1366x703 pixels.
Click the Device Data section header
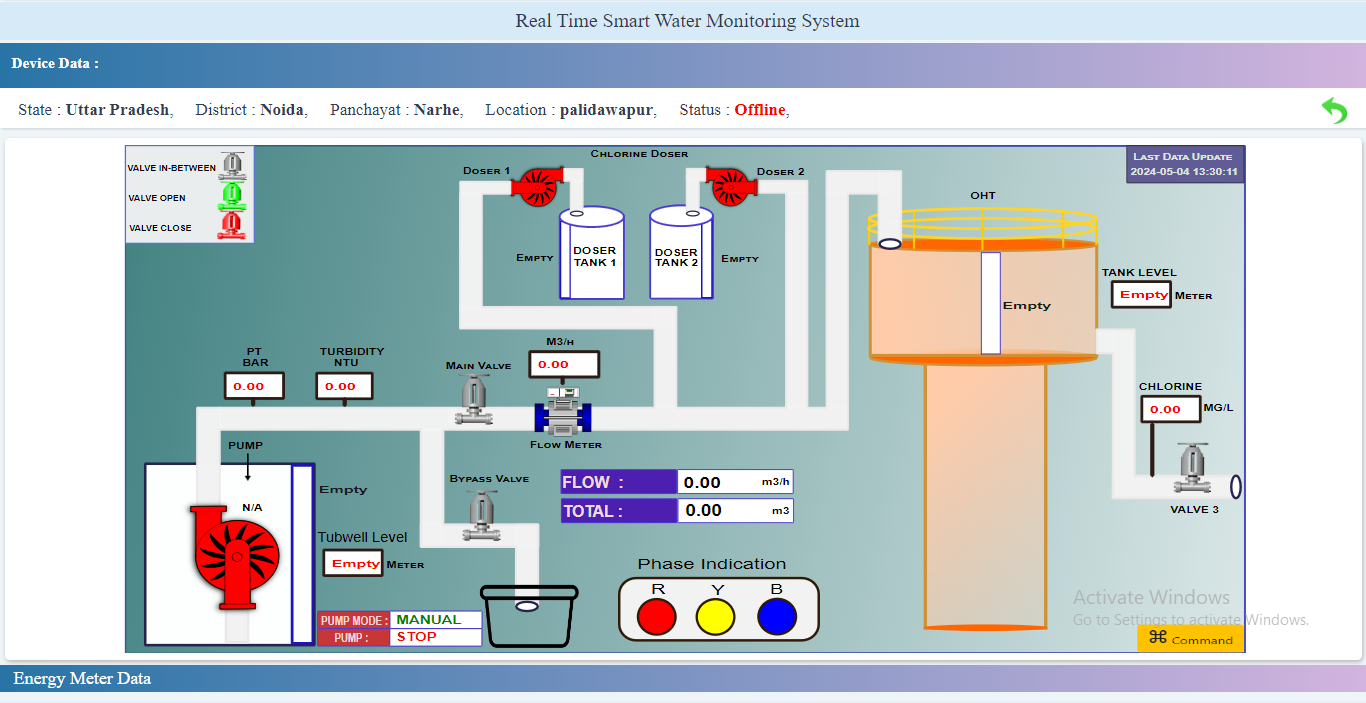tap(55, 64)
